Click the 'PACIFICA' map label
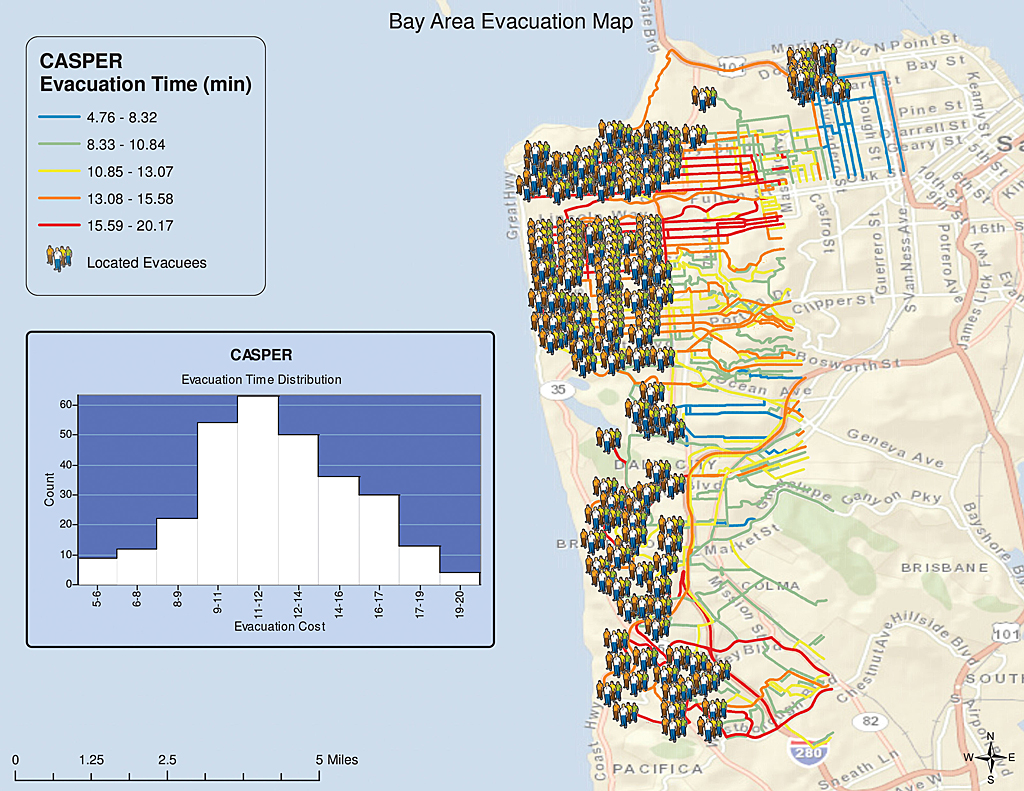 point(657,769)
